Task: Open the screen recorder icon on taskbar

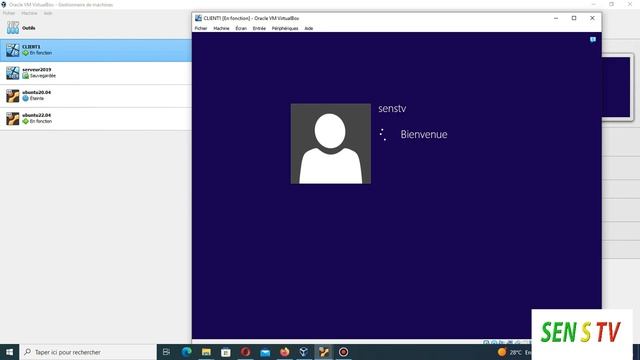Action: click(343, 352)
